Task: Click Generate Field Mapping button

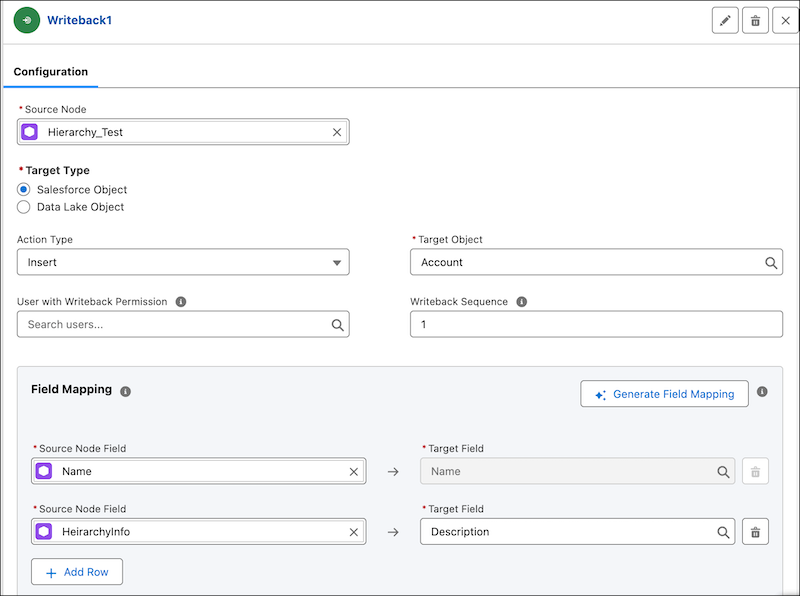Action: pos(664,394)
